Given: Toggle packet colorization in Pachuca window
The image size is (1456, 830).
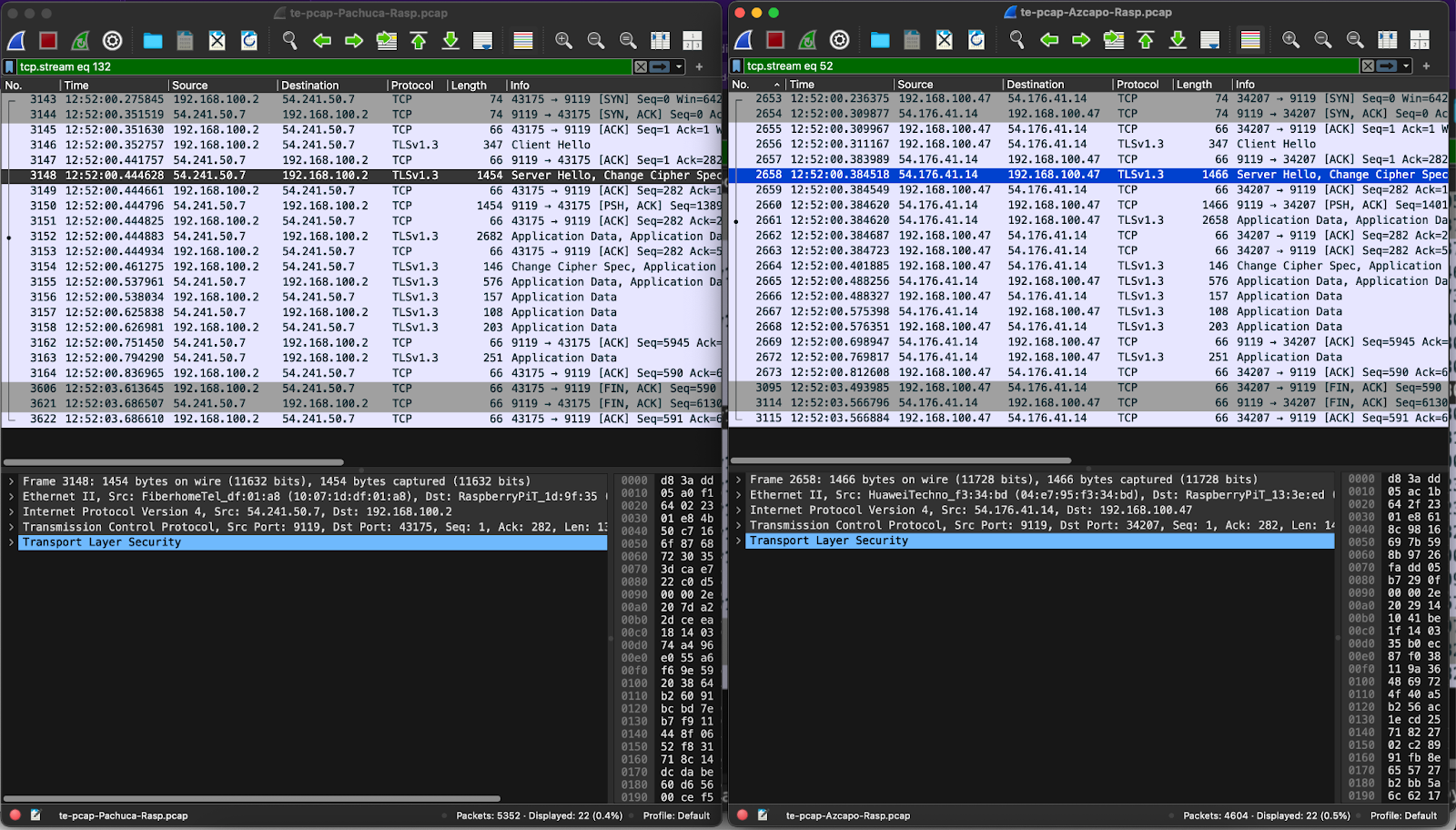Looking at the screenshot, I should [523, 41].
